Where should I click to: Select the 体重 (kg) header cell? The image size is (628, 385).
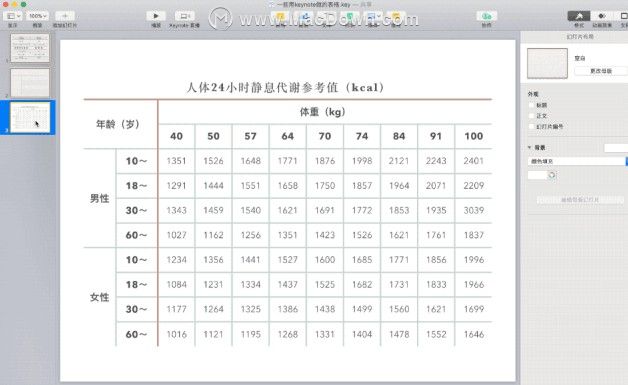coord(325,112)
